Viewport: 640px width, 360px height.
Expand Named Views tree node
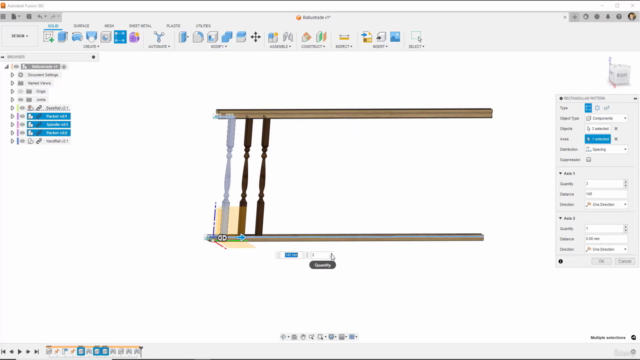coord(12,83)
